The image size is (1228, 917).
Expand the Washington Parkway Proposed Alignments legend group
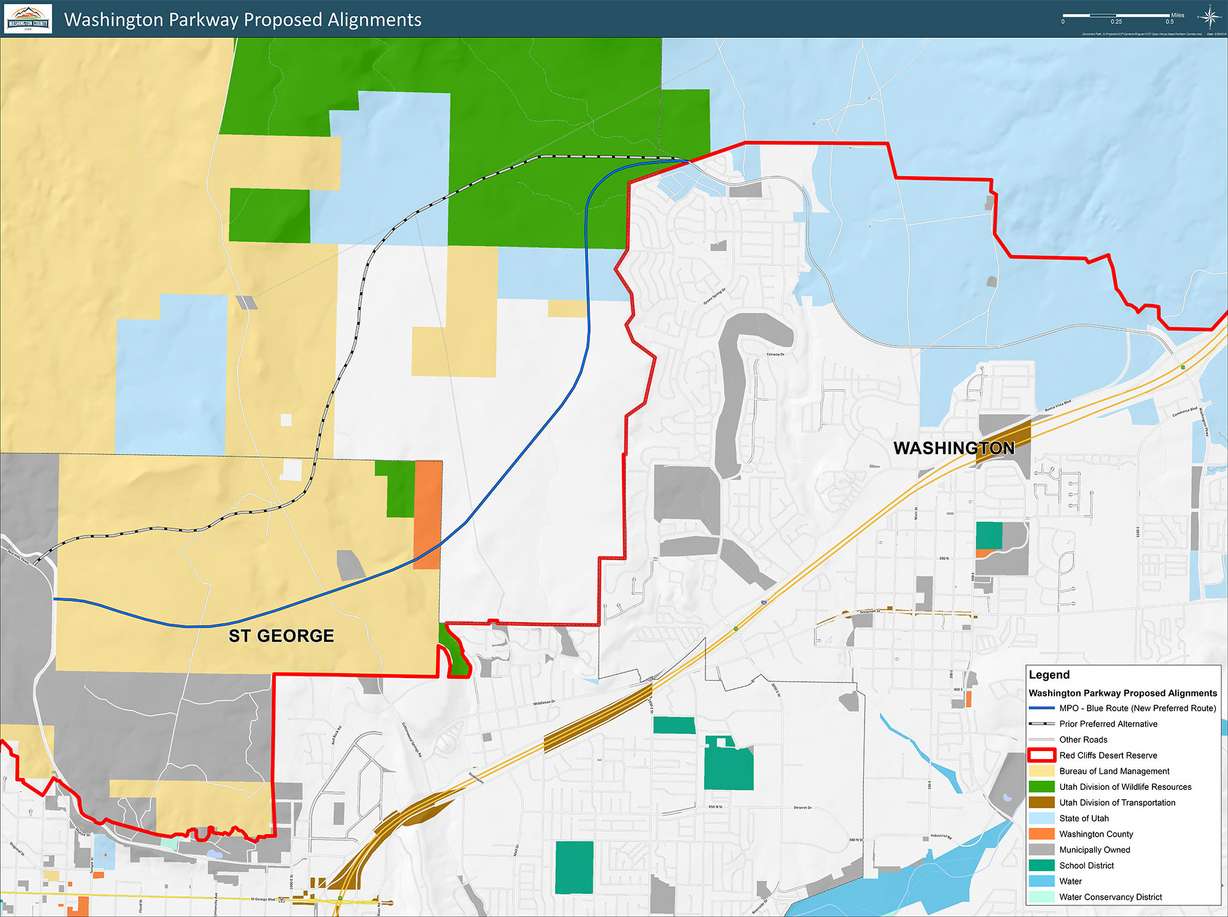pyautogui.click(x=1124, y=694)
